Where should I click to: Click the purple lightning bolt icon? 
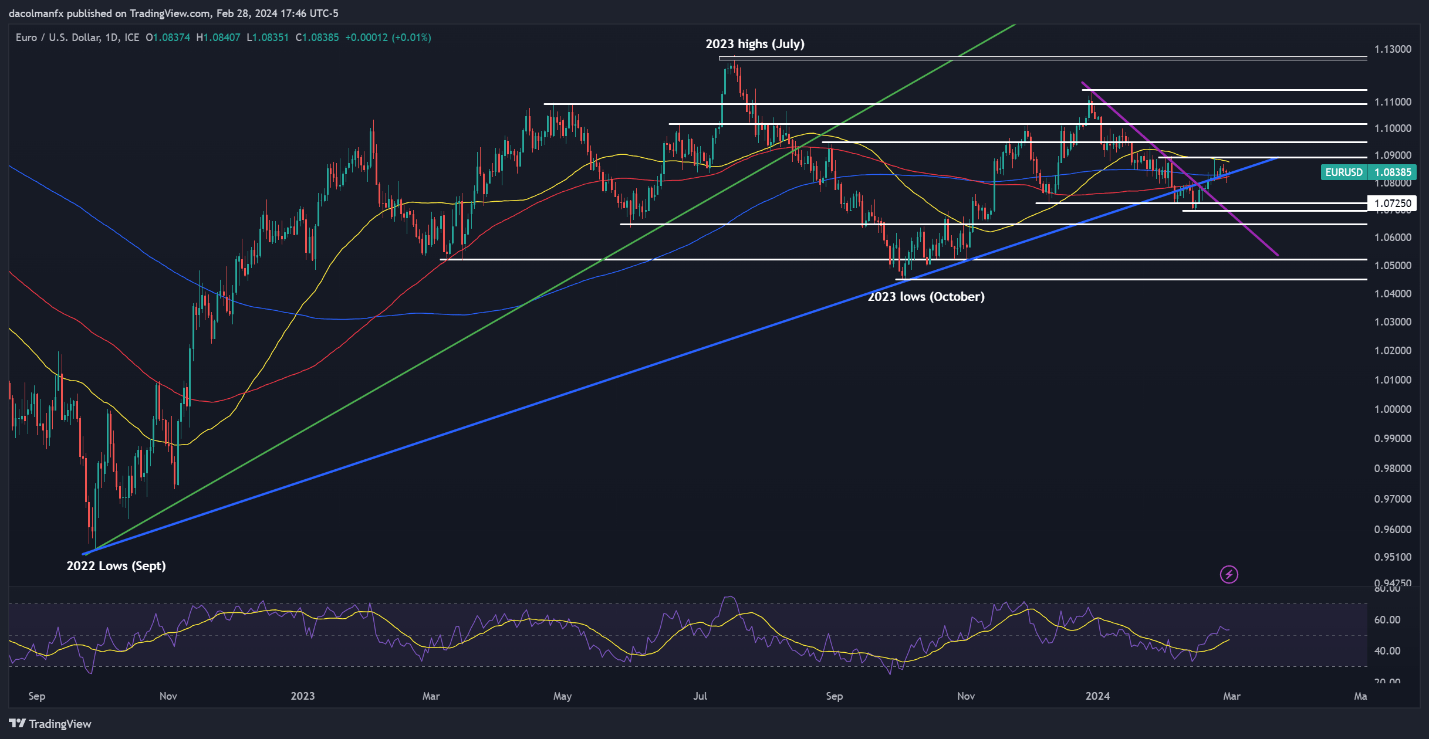tap(1230, 574)
